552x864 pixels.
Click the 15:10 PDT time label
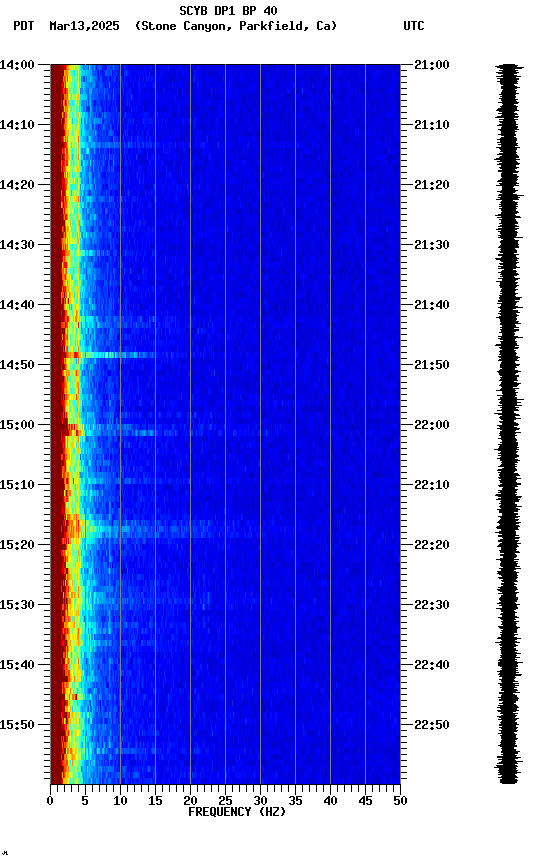point(17,485)
